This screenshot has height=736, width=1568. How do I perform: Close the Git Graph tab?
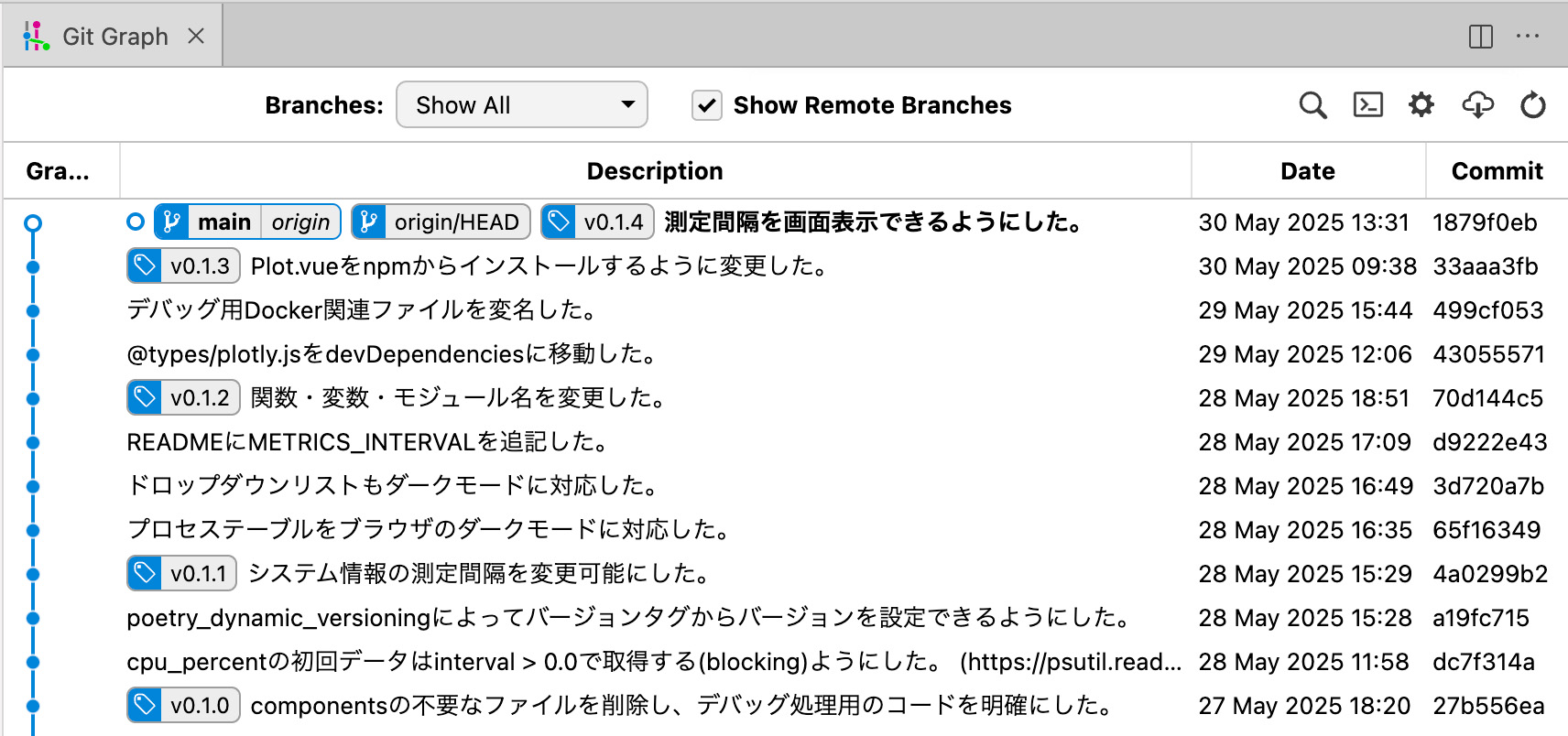[196, 37]
